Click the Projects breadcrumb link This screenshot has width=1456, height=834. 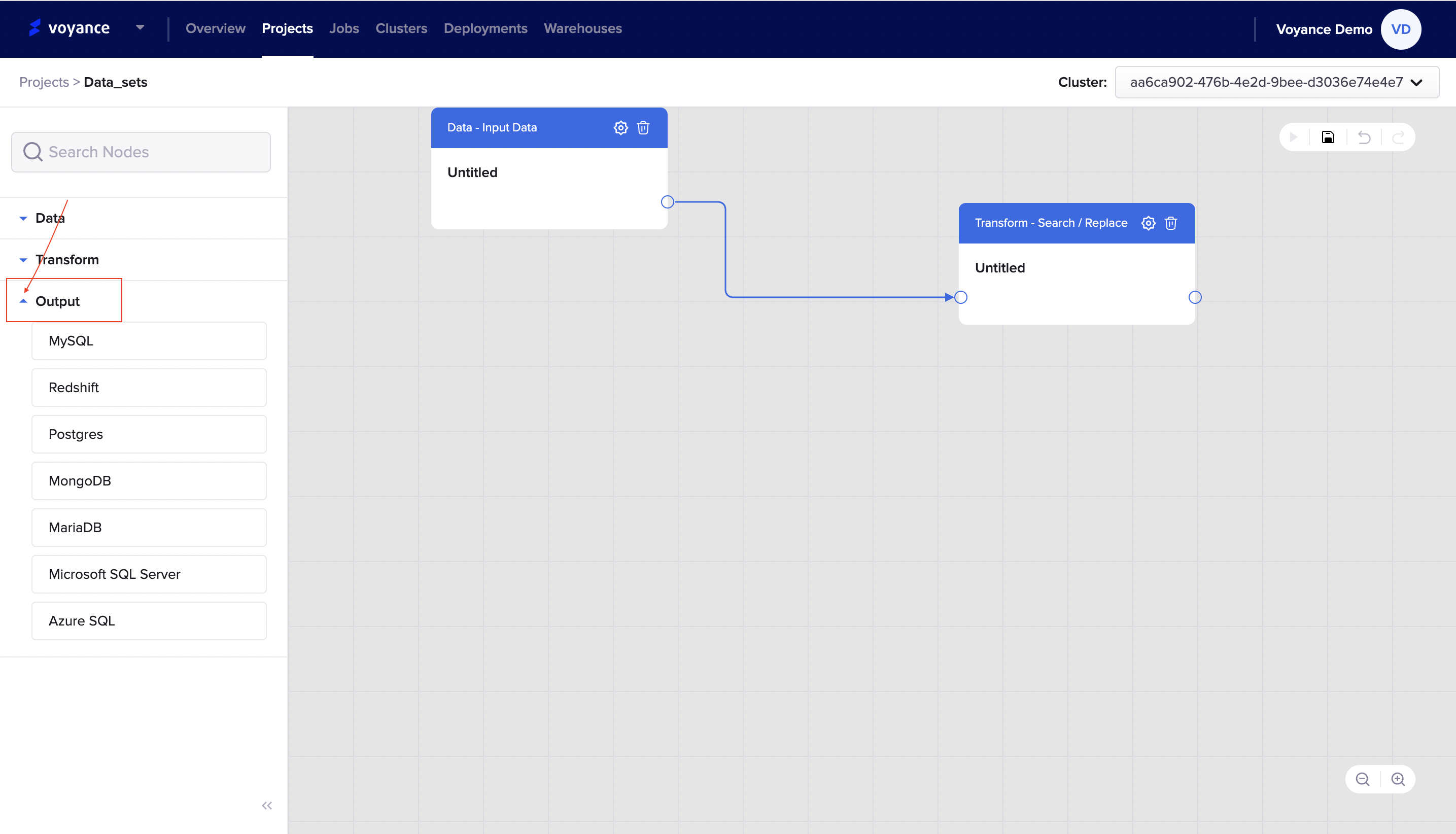pyautogui.click(x=44, y=83)
